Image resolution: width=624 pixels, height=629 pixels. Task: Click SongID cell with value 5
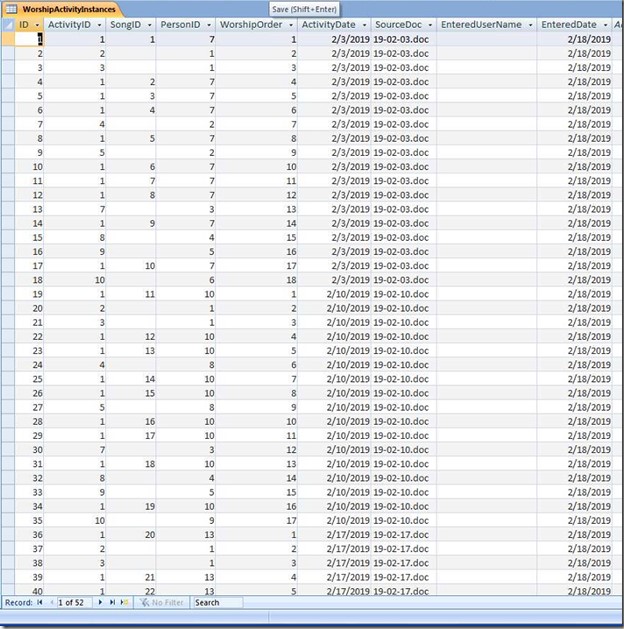[x=131, y=138]
